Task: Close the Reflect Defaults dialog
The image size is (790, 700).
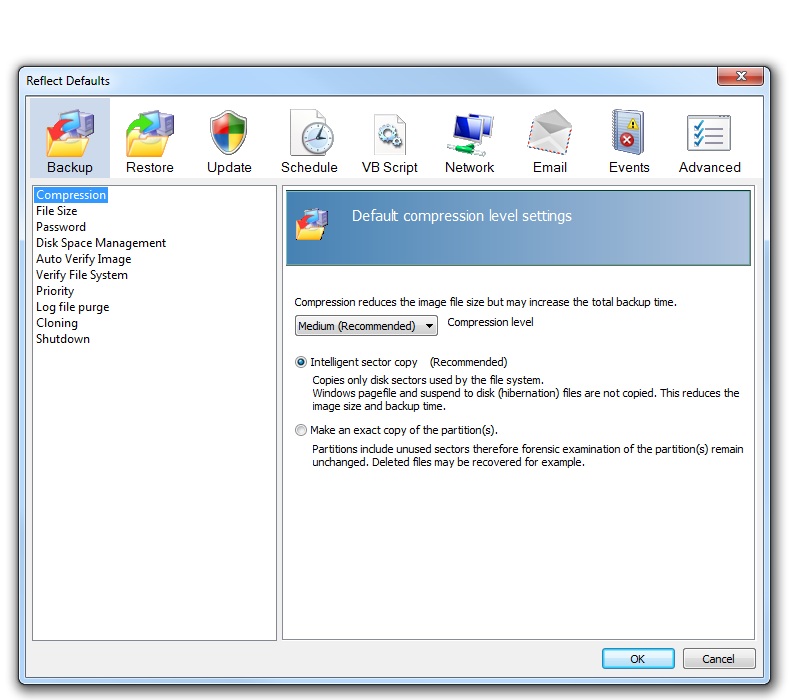Action: (x=742, y=78)
